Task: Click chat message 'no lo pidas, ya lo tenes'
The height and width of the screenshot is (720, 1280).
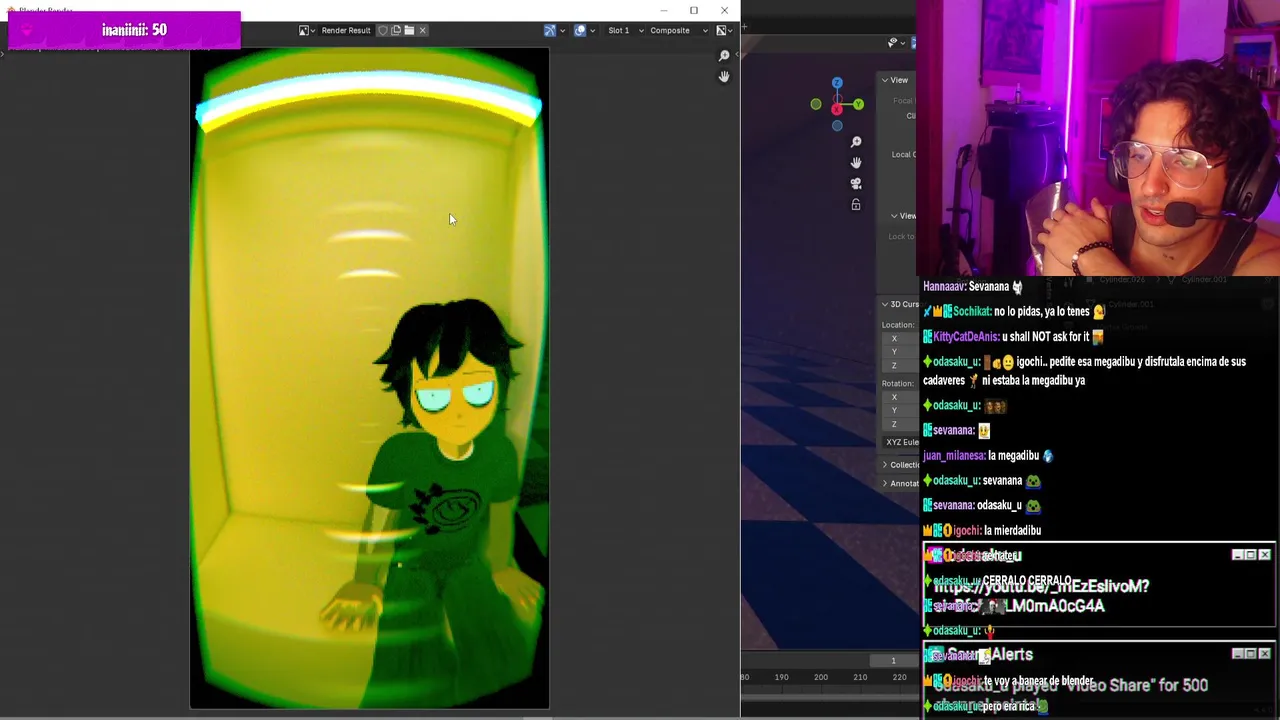Action: click(x=1015, y=312)
